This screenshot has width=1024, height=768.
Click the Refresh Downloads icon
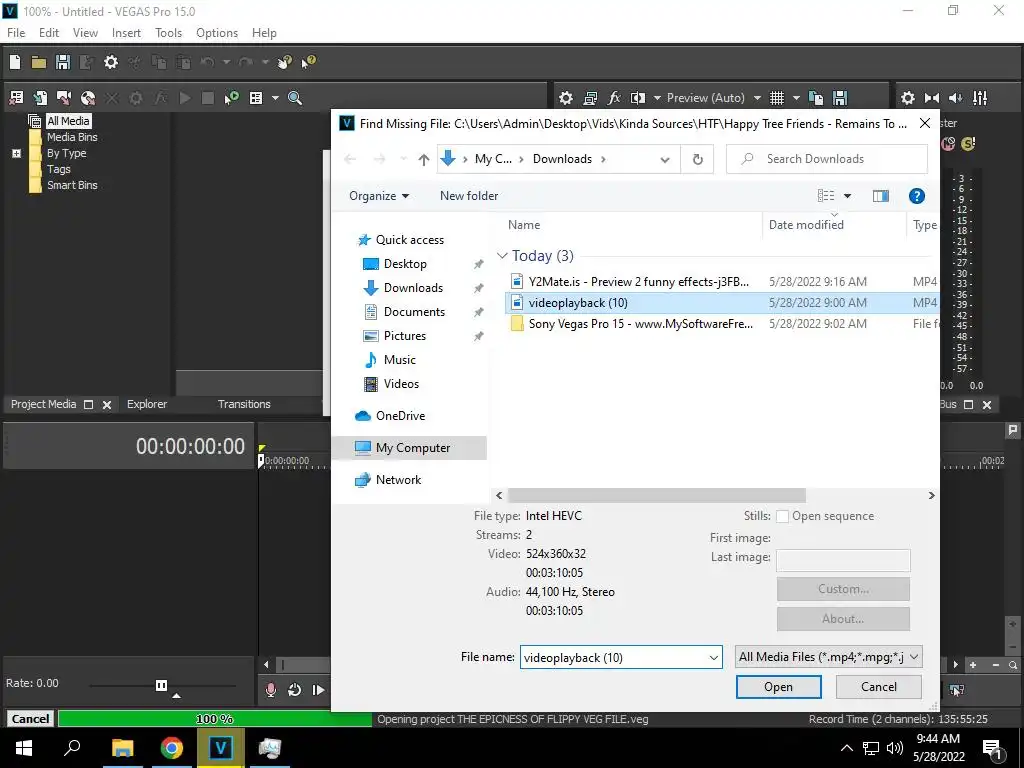click(x=697, y=159)
